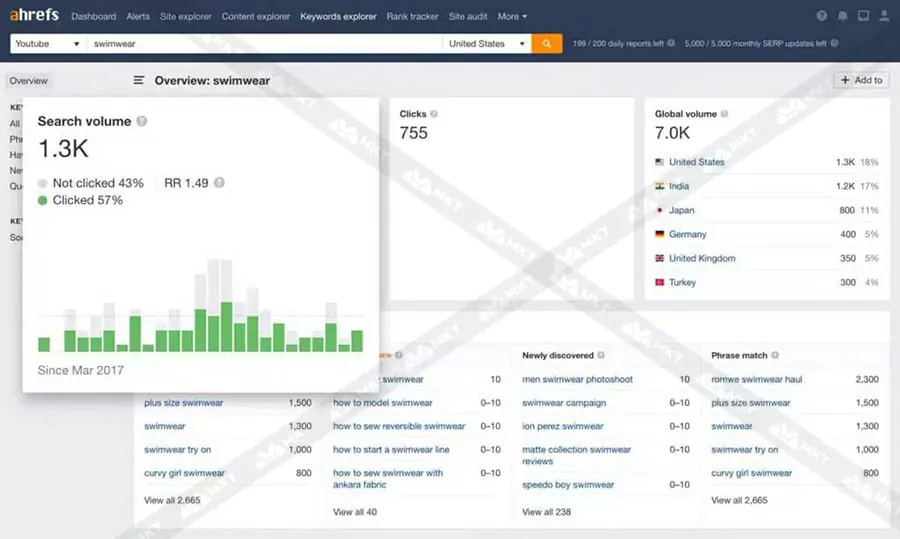Click the Ahrefs logo
The height and width of the screenshot is (539, 900).
(36, 16)
